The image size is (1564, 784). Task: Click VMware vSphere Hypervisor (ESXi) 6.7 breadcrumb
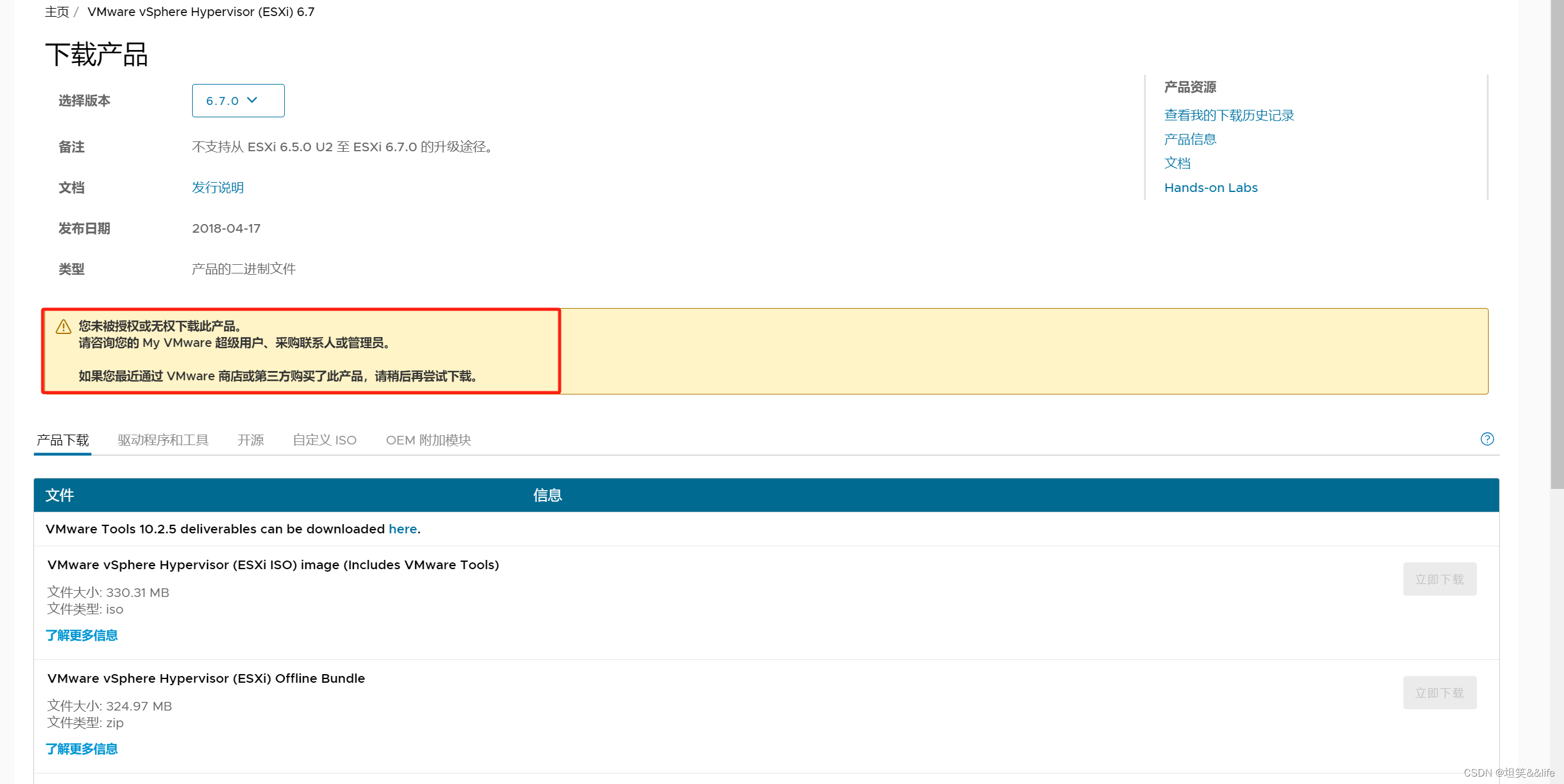201,12
